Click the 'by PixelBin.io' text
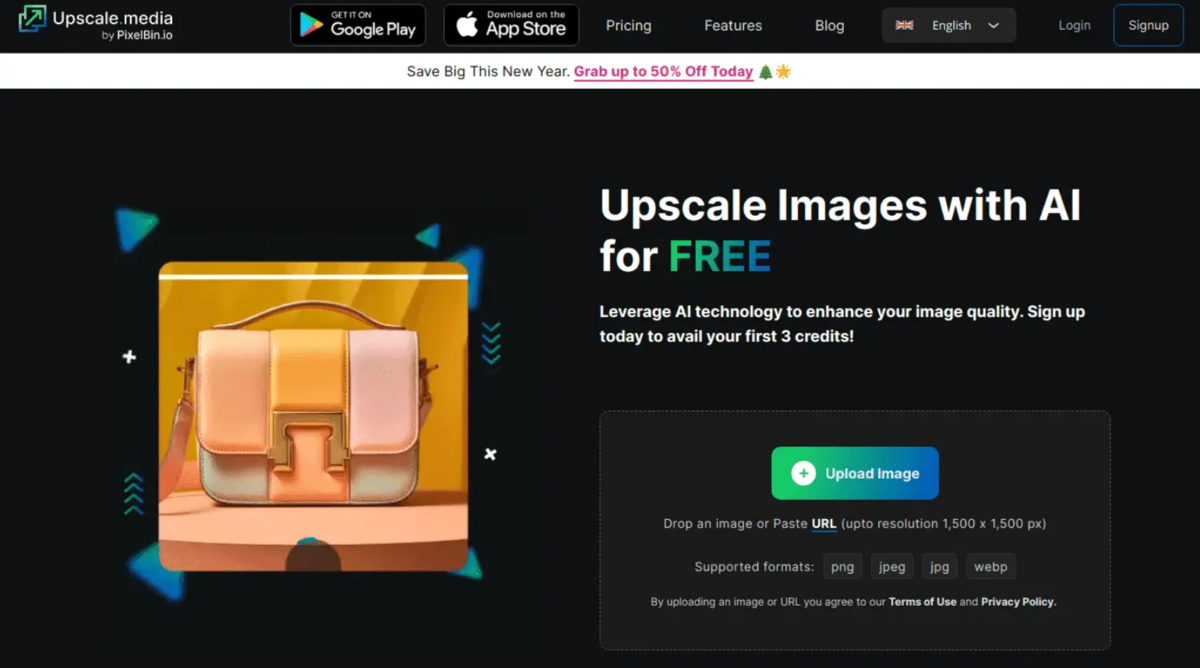 [138, 36]
